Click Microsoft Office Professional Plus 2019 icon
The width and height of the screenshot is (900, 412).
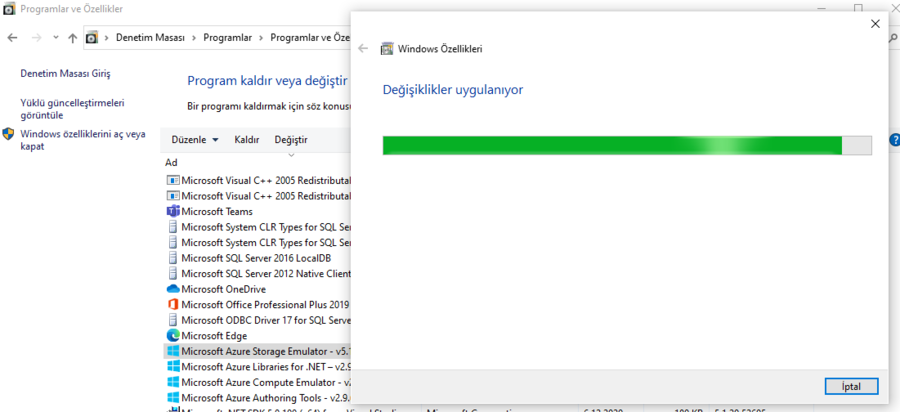(172, 304)
